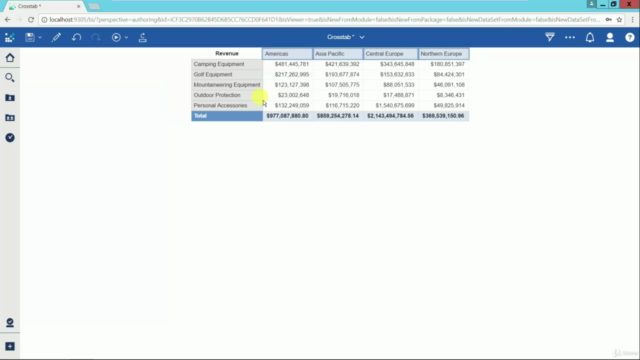Click the Redo arrow icon
The image size is (640, 360).
[96, 38]
